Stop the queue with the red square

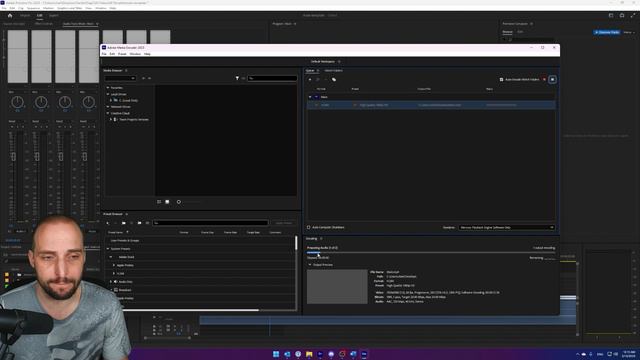(544, 80)
